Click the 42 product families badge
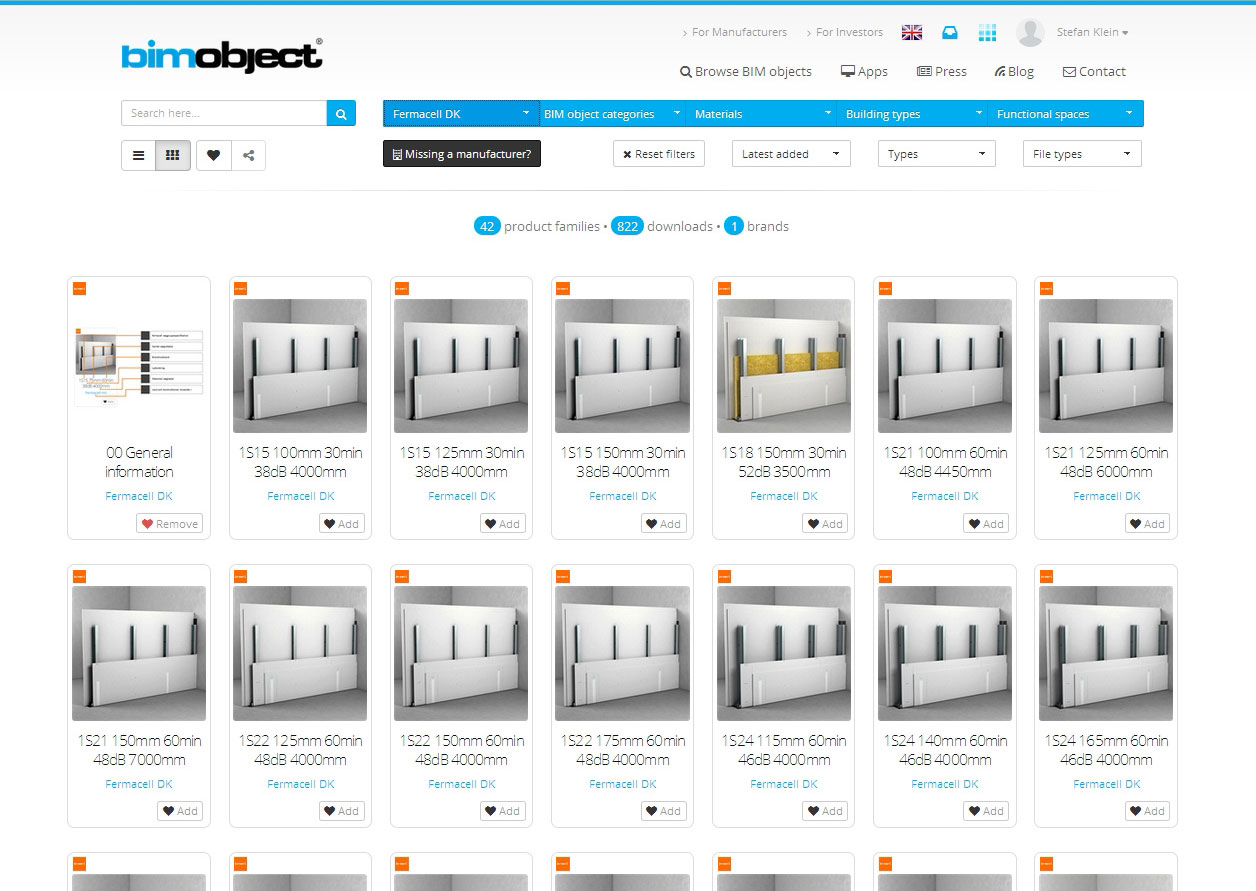The width and height of the screenshot is (1256, 891). (x=487, y=226)
